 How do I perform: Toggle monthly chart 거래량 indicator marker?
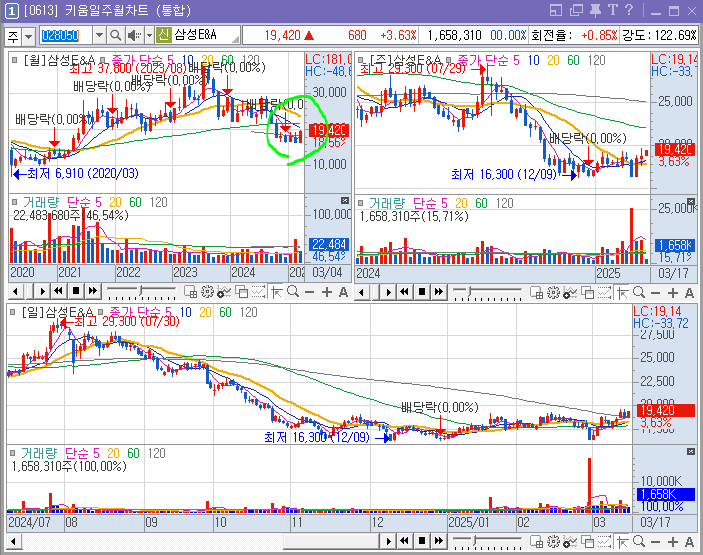(14, 202)
